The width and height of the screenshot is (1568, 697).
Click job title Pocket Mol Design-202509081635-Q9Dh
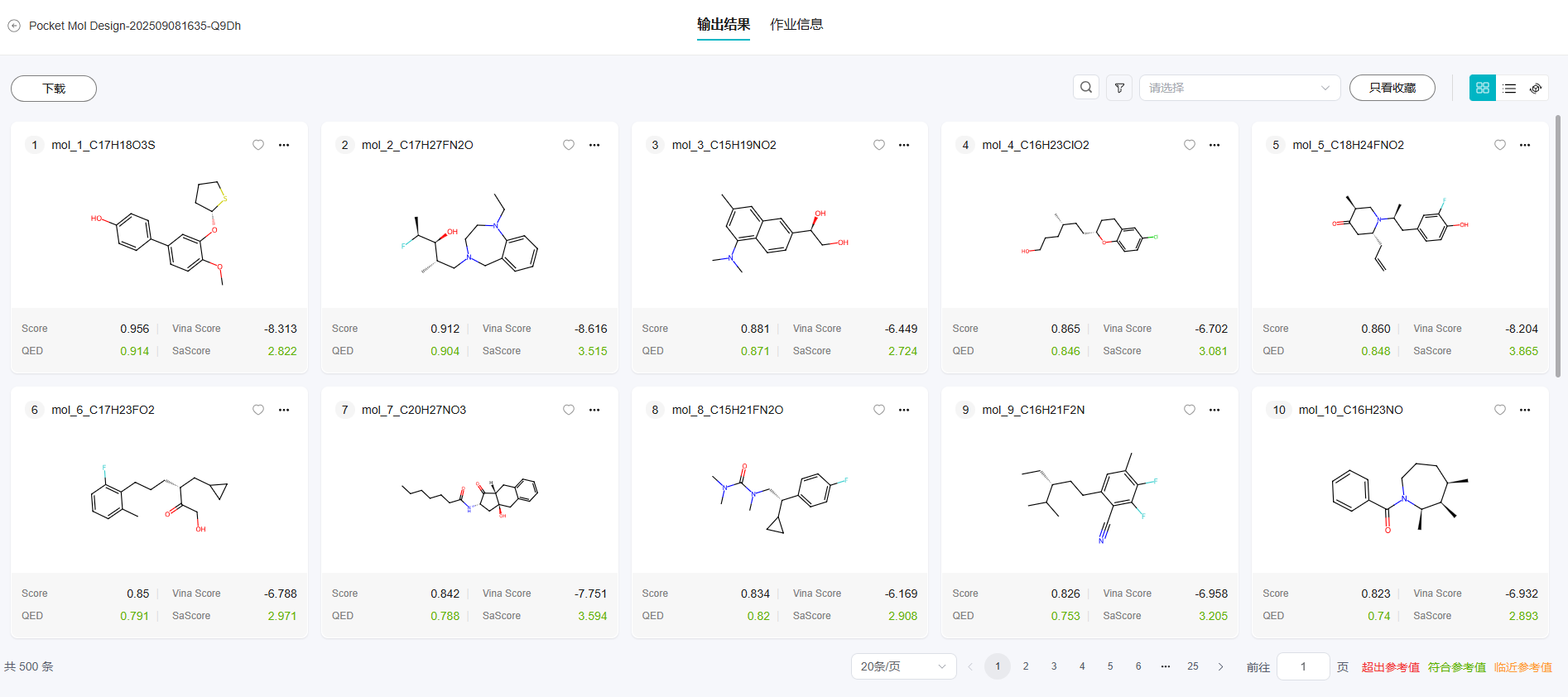pyautogui.click(x=135, y=26)
